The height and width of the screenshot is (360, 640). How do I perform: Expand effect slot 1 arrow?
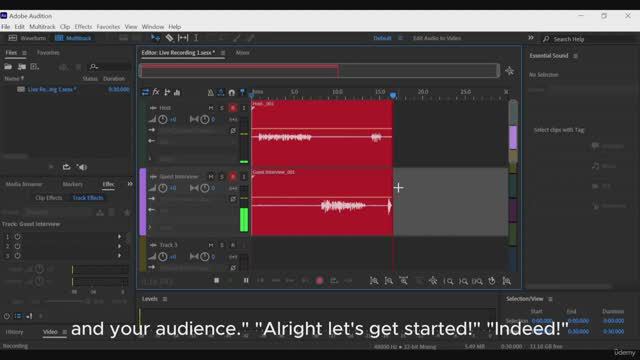(119, 236)
